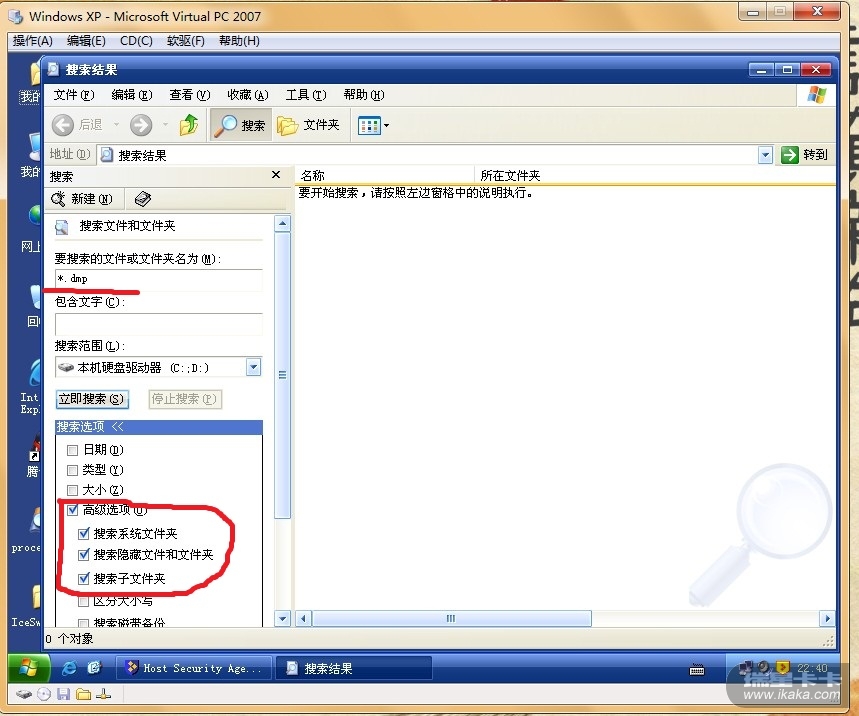This screenshot has width=859, height=716.
Task: Click search pane scroll down arrow
Action: pyautogui.click(x=282, y=619)
